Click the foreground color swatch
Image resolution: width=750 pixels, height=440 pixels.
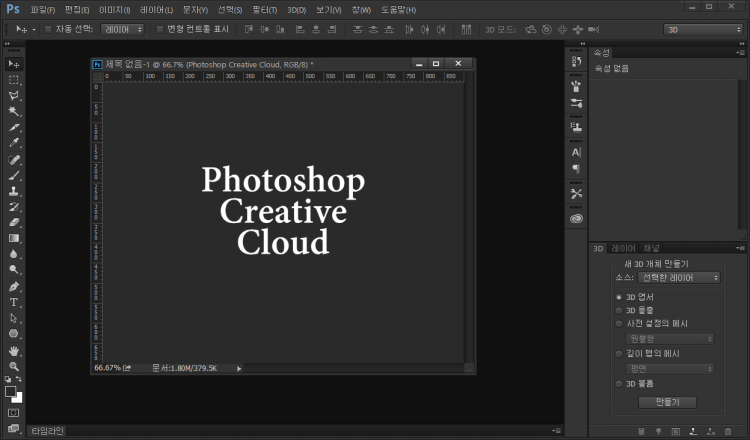click(11, 391)
